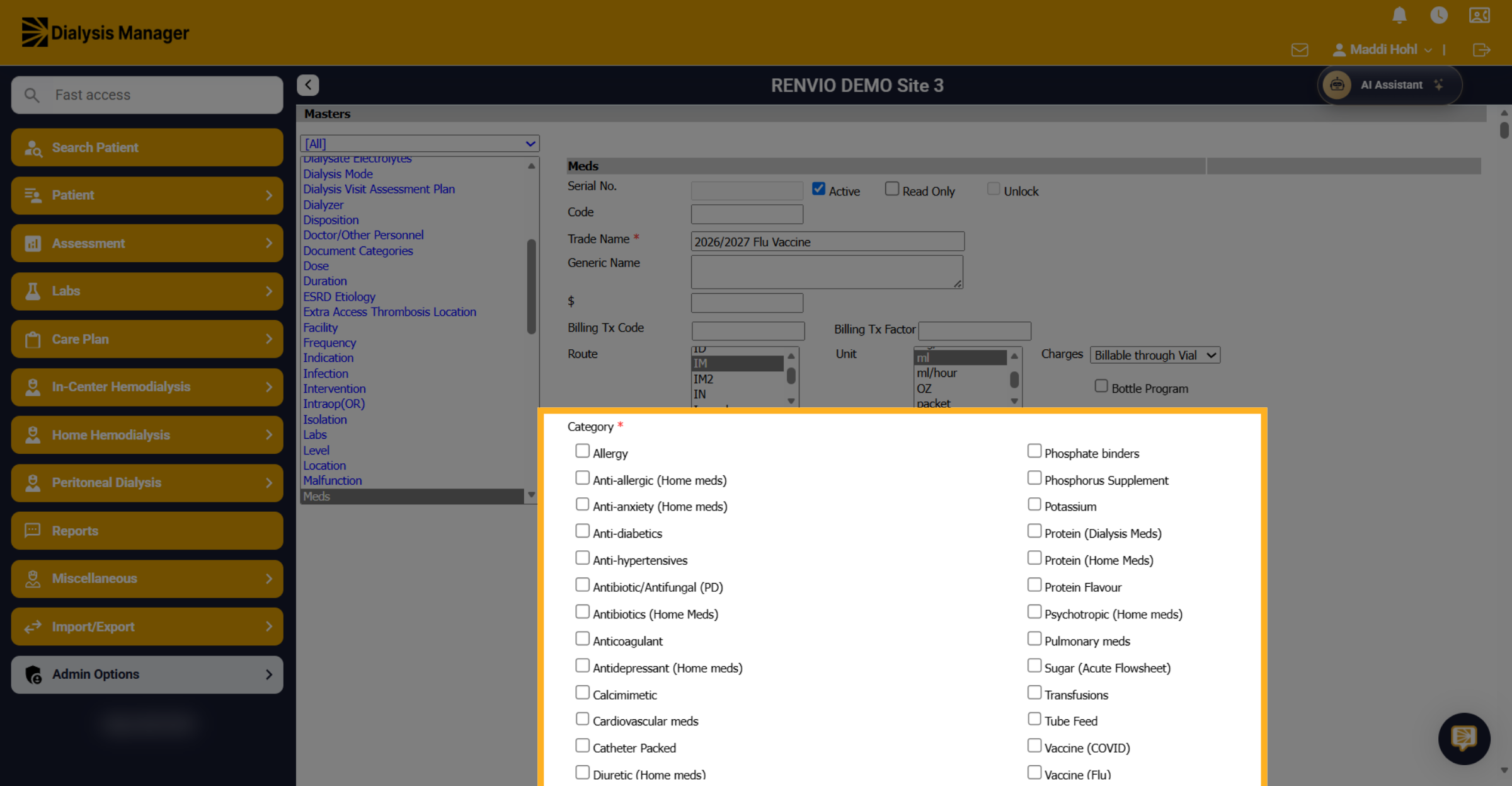Click the Fast access search magnifier icon
Viewport: 1512px width, 786px height.
pos(31,95)
